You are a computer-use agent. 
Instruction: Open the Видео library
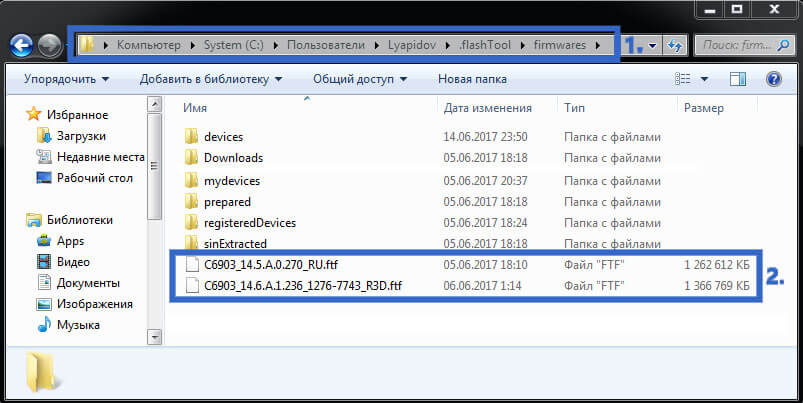[73, 262]
